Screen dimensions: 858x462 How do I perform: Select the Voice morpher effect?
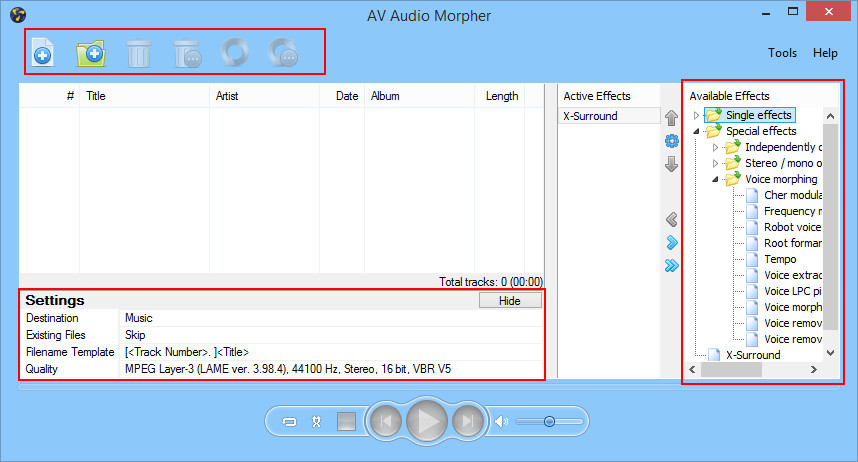pyautogui.click(x=793, y=307)
